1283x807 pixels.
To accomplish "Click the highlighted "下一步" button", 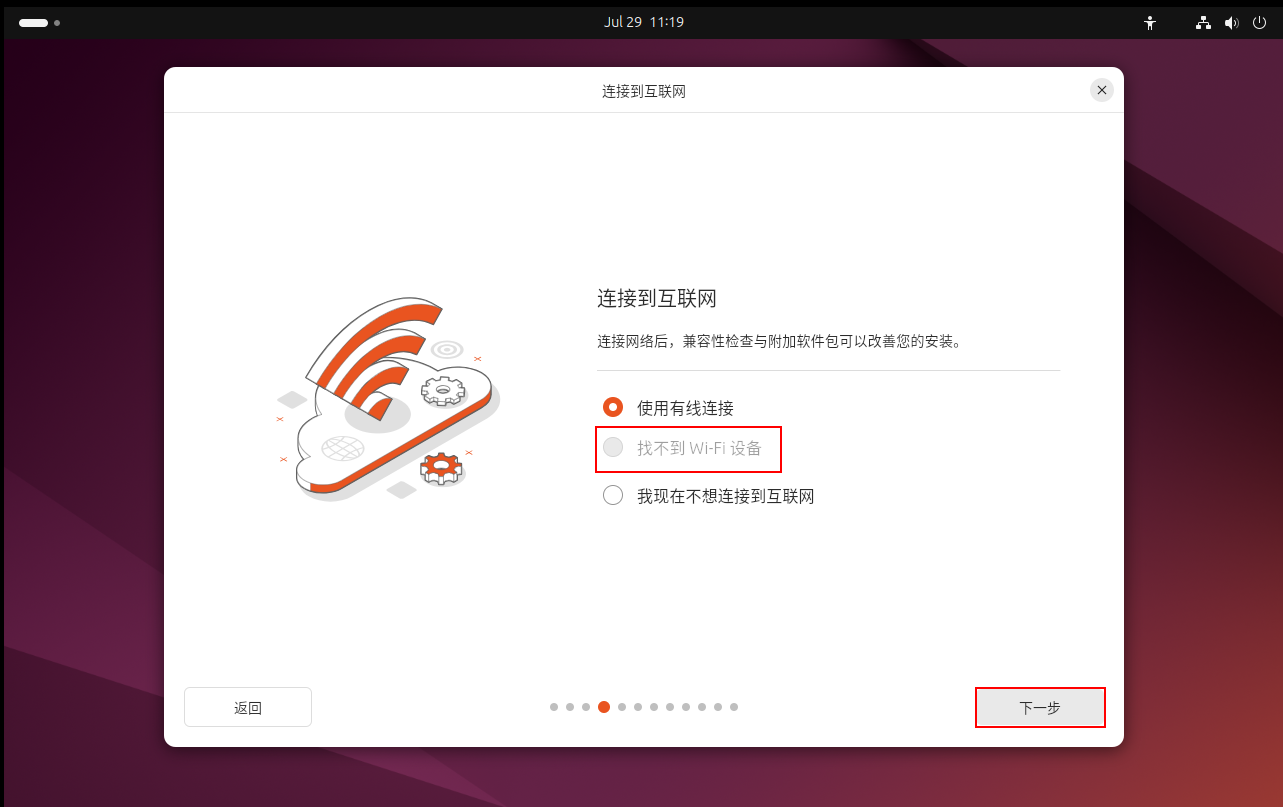I will pyautogui.click(x=1040, y=707).
